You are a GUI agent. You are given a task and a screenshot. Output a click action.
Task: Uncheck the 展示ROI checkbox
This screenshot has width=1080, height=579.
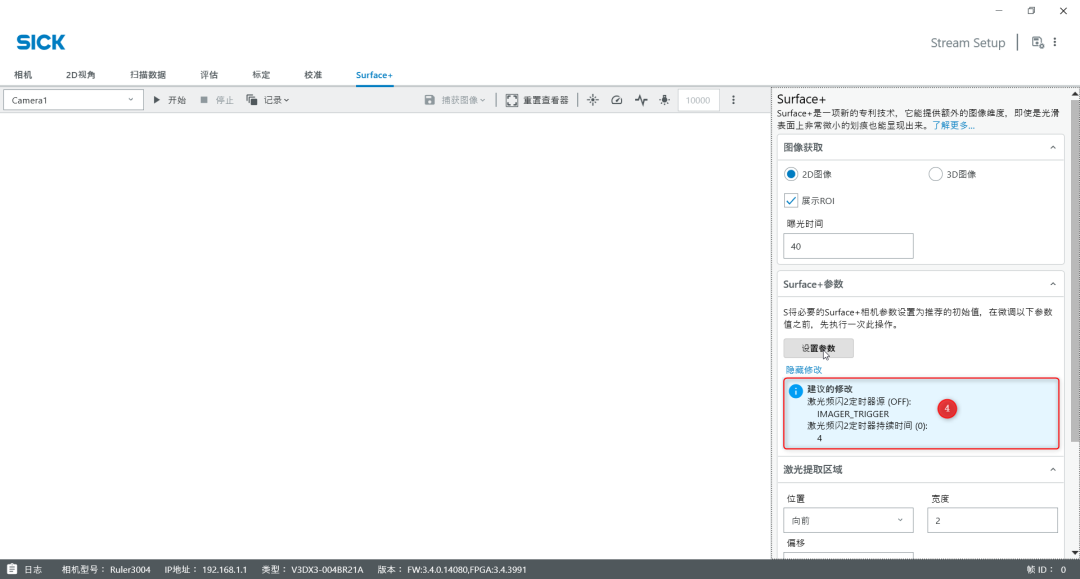791,200
